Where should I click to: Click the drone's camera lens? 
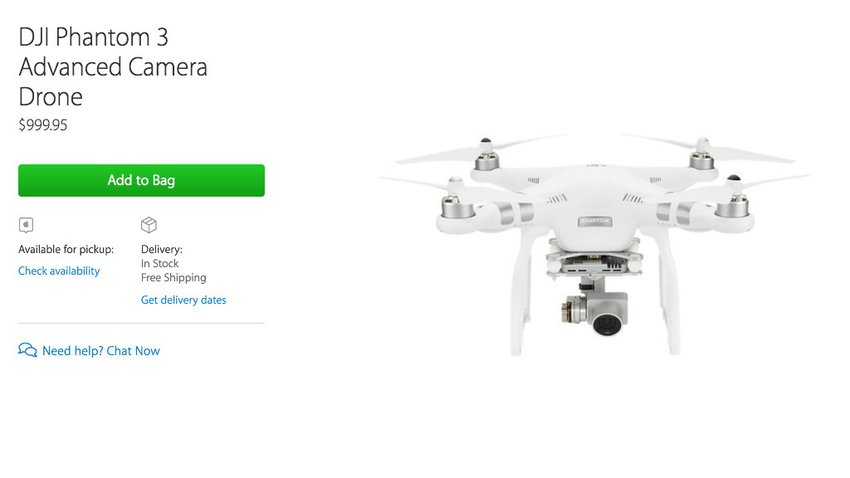(607, 324)
